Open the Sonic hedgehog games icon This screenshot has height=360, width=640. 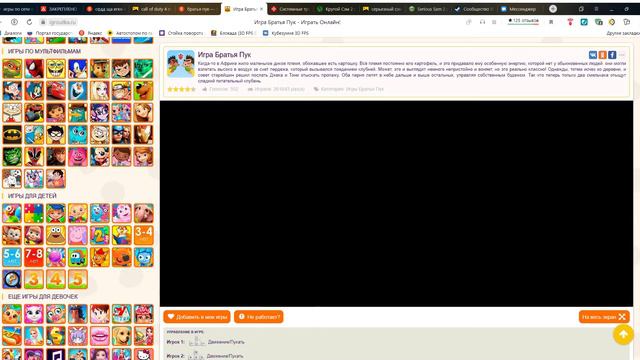(78, 69)
